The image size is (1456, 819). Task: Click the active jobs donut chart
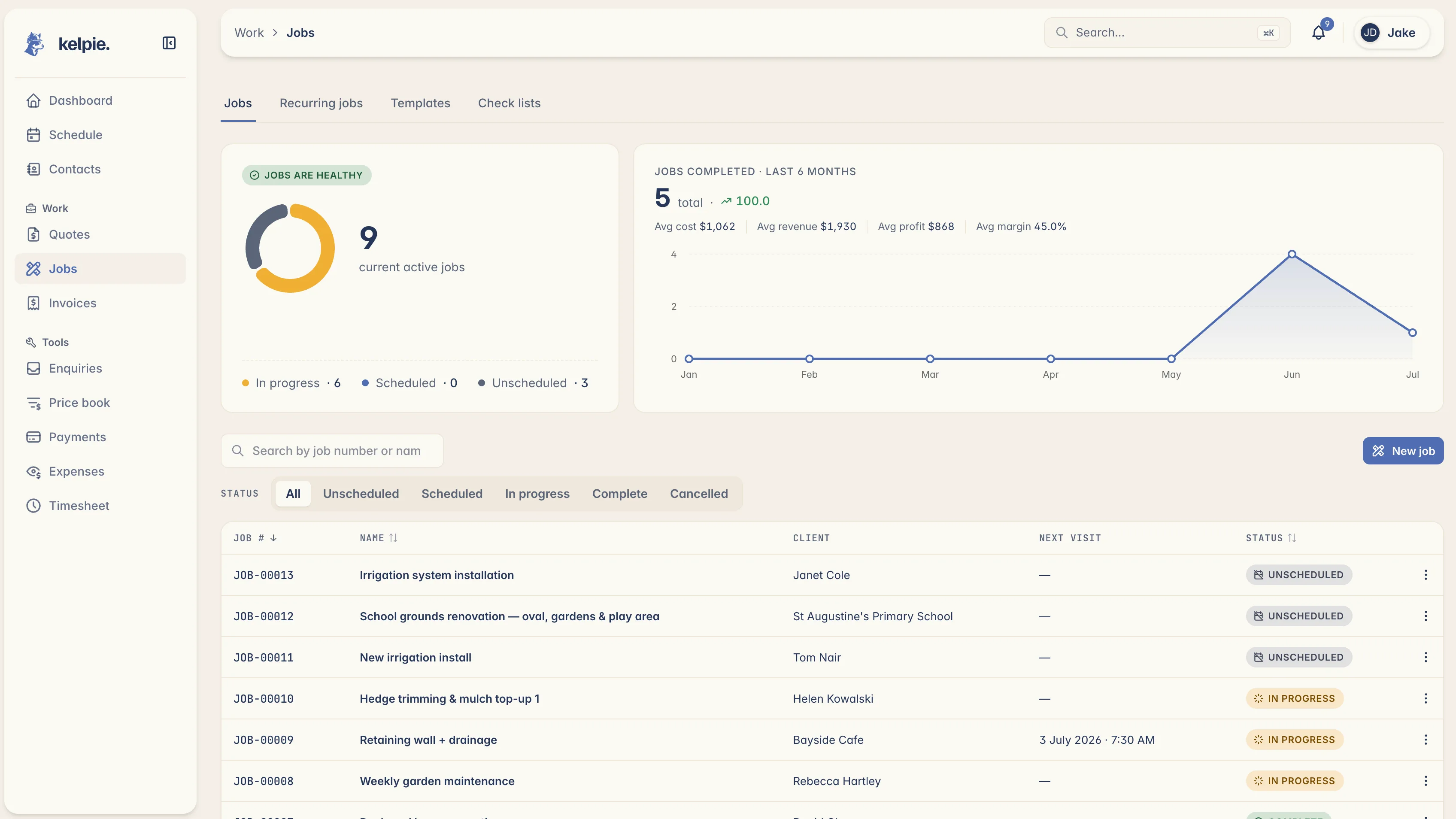tap(290, 248)
